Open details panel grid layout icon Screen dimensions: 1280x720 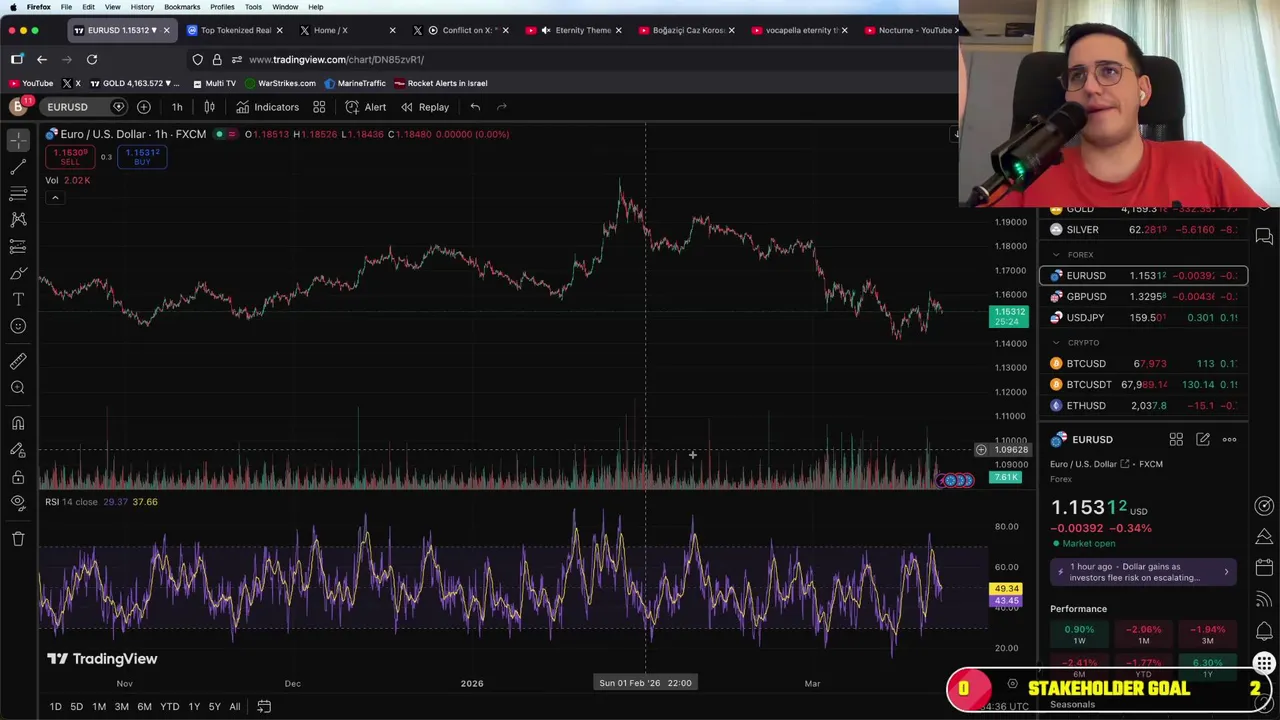tap(1176, 440)
